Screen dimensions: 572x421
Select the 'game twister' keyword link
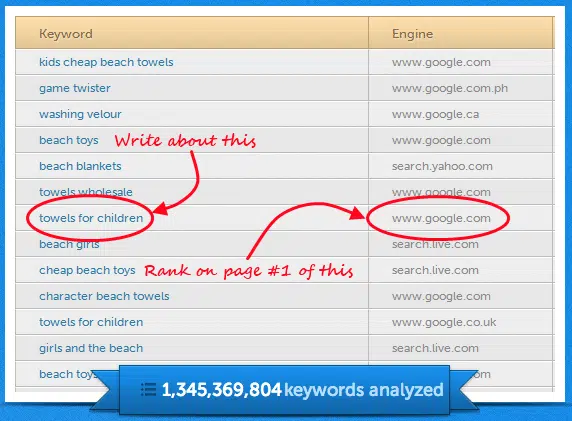tap(75, 88)
